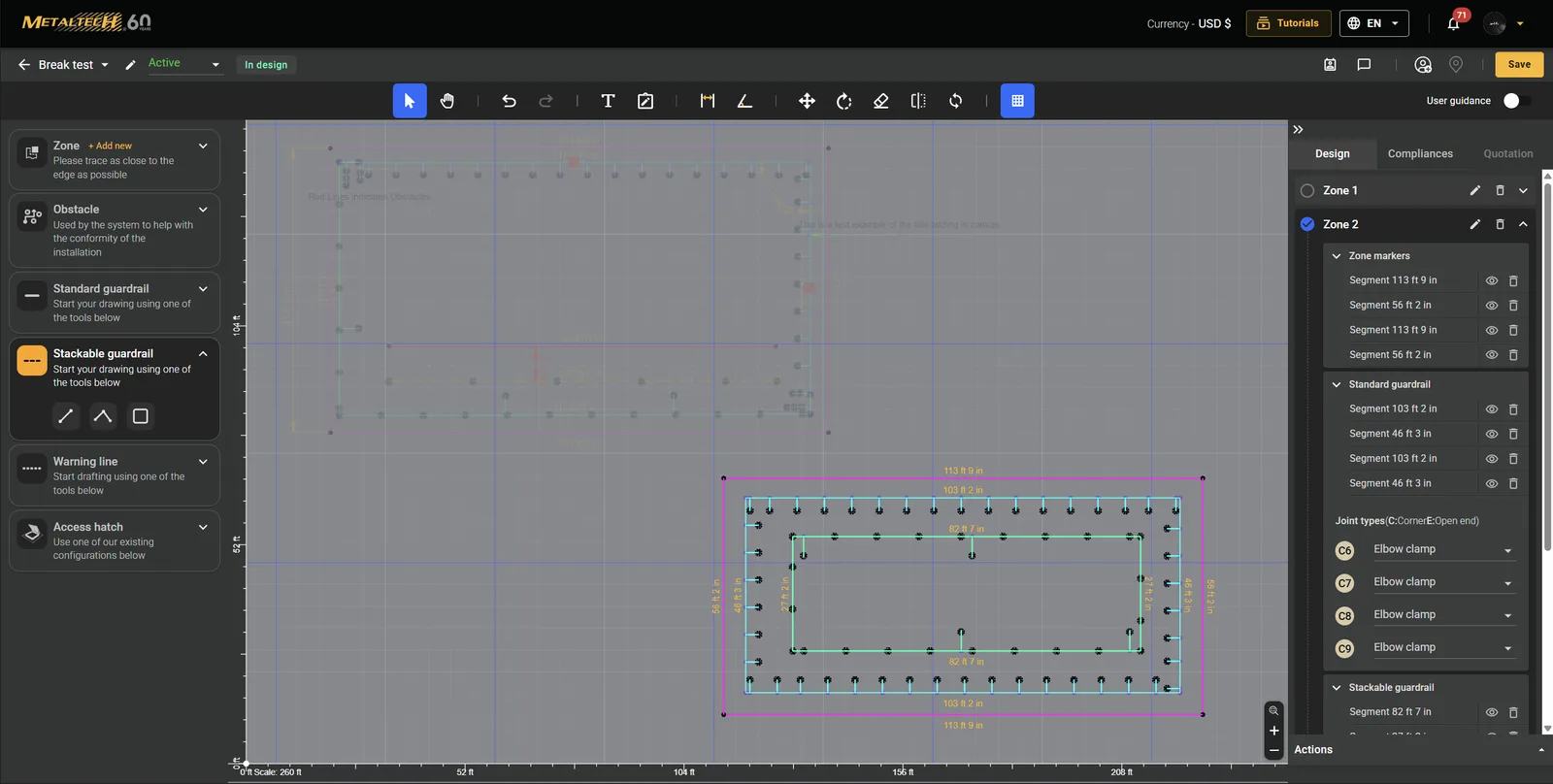This screenshot has height=784, width=1553.
Task: Open the Active status dropdown
Action: [x=184, y=64]
